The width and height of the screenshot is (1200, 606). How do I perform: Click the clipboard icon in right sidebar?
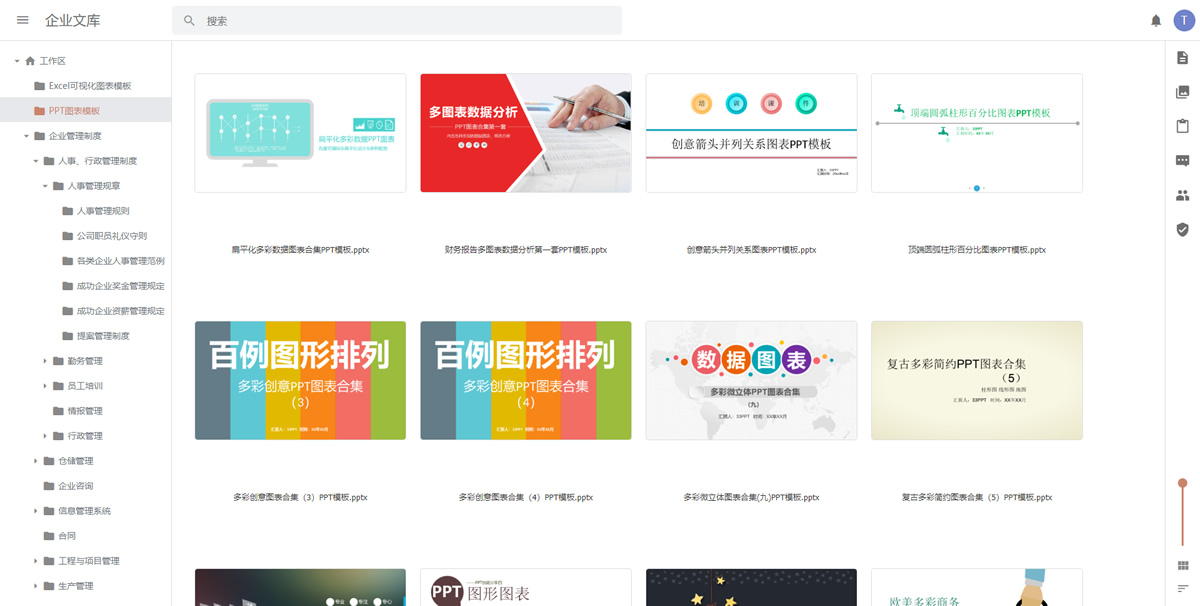[1182, 126]
